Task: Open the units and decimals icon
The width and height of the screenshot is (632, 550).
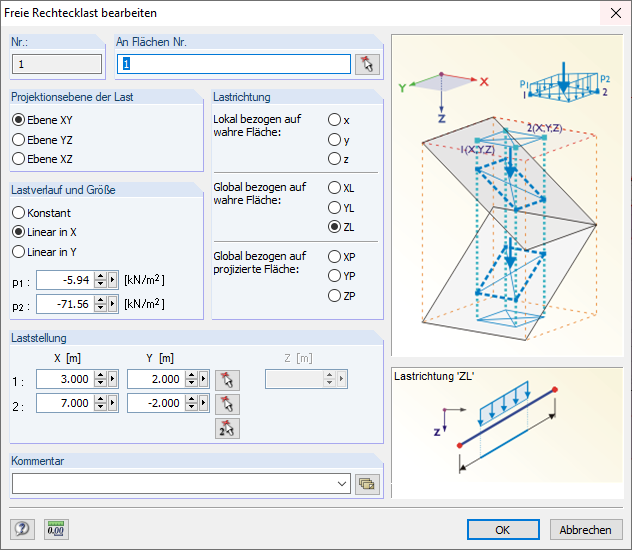Action: pyautogui.click(x=56, y=529)
